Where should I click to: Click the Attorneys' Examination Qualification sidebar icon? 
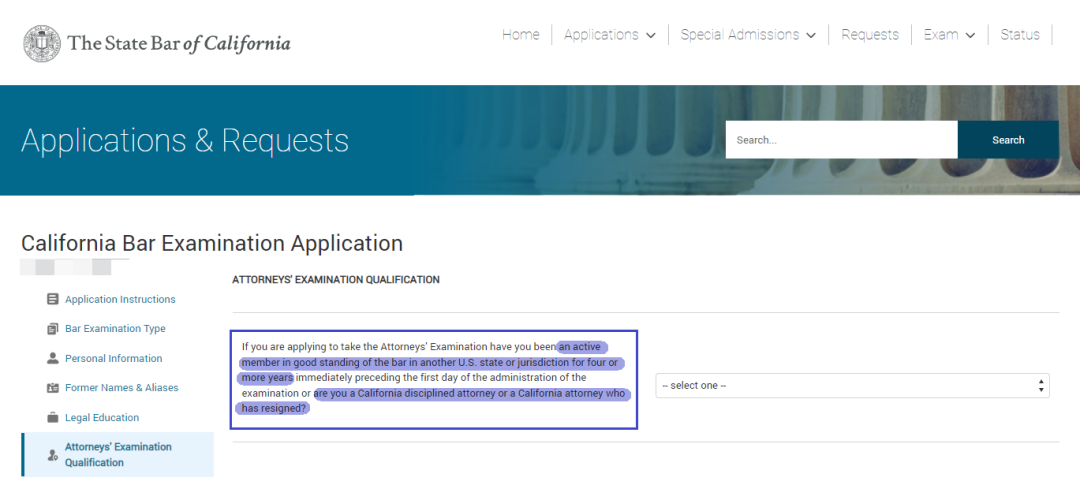[52, 455]
